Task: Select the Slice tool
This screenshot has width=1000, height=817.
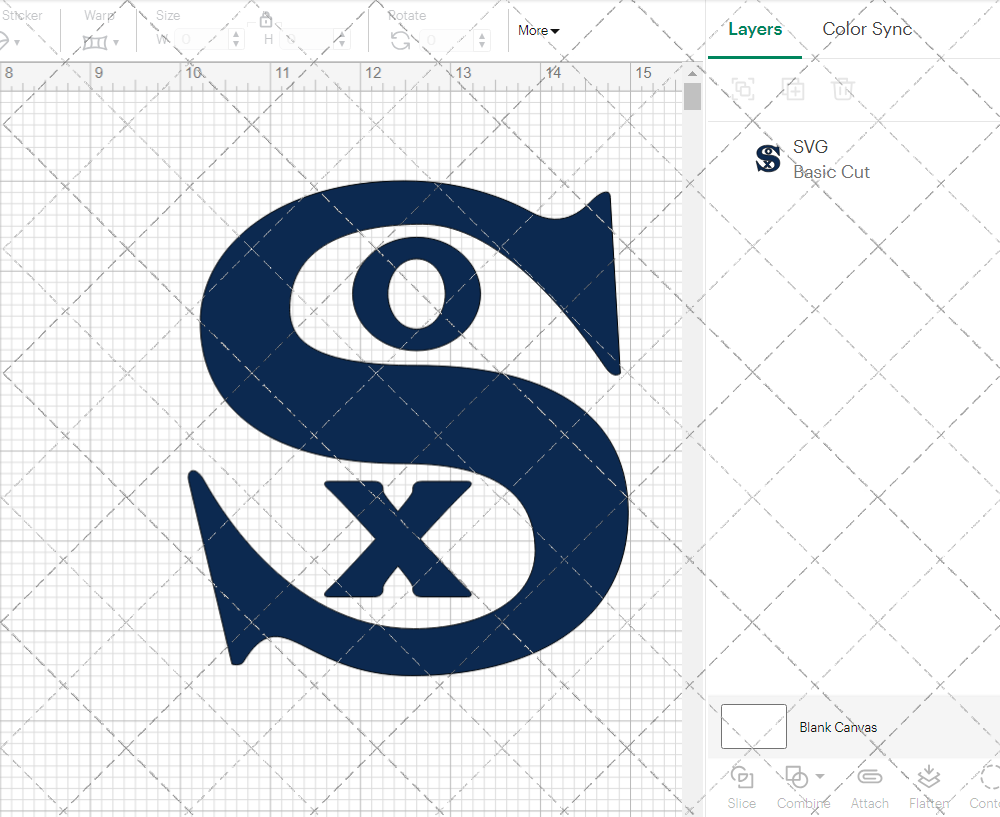Action: coord(742,785)
